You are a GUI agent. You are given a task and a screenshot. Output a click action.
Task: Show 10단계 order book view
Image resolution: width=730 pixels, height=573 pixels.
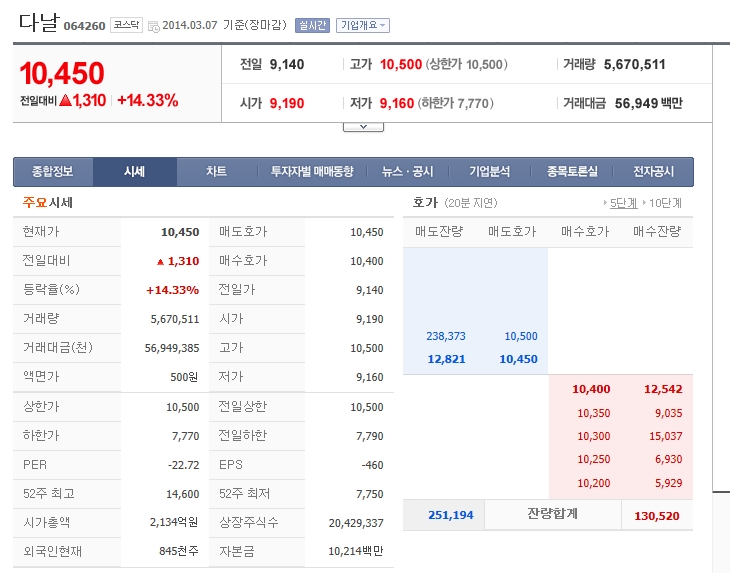[665, 203]
